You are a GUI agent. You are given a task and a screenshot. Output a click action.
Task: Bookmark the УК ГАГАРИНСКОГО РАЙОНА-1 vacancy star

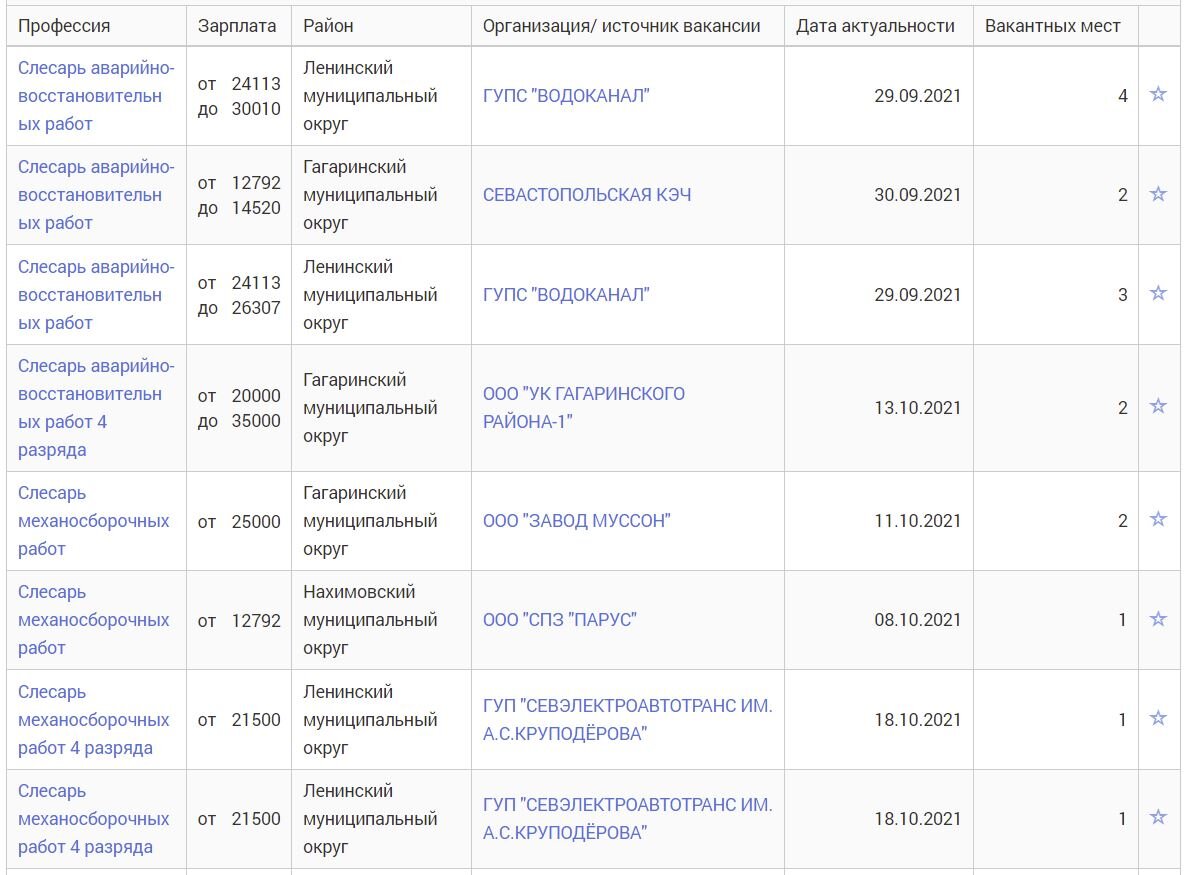point(1158,406)
